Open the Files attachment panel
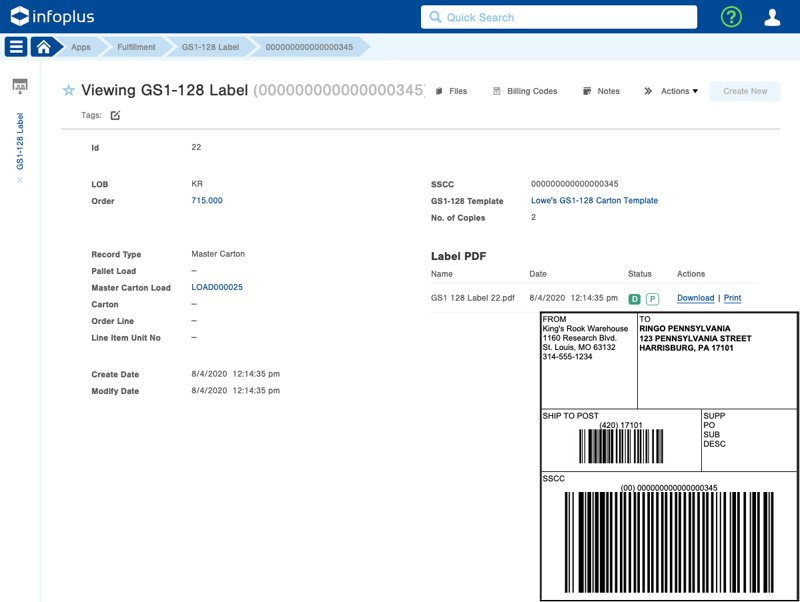 (x=452, y=91)
